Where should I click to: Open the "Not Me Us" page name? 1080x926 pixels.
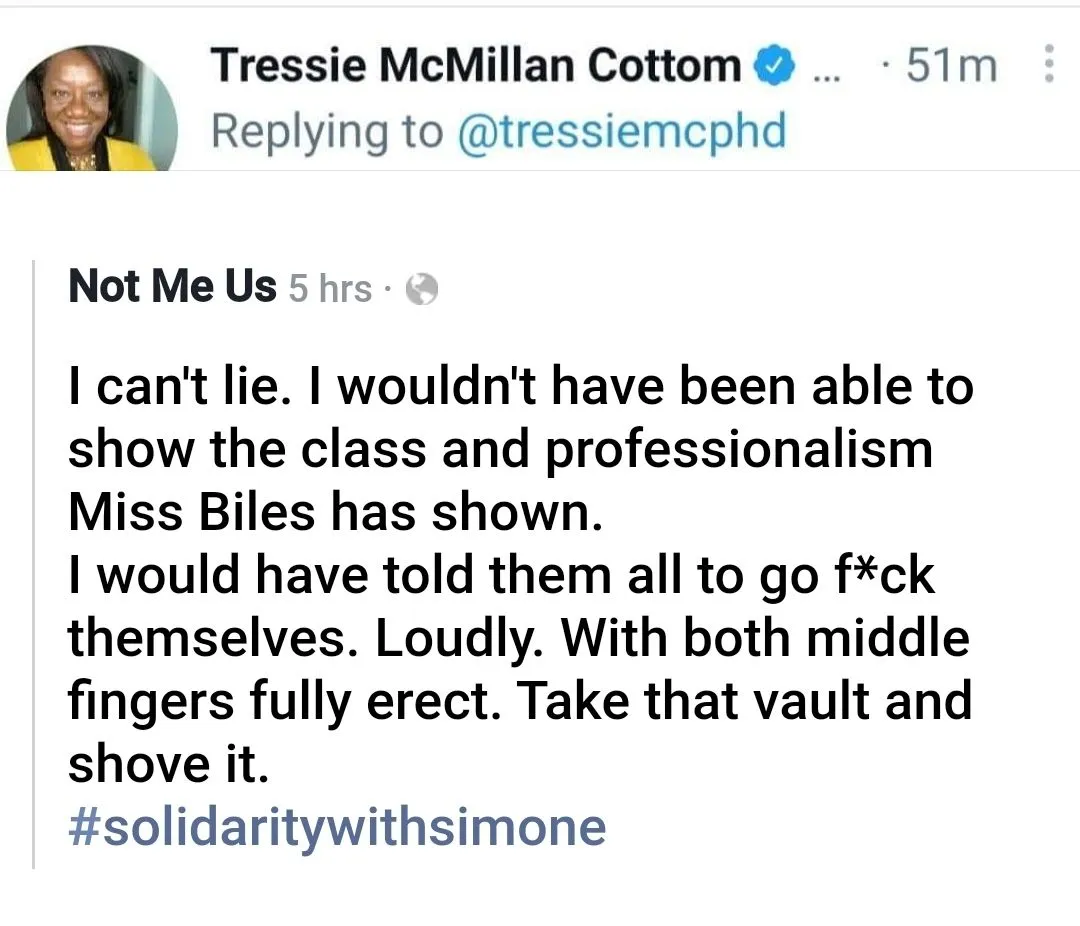click(172, 287)
